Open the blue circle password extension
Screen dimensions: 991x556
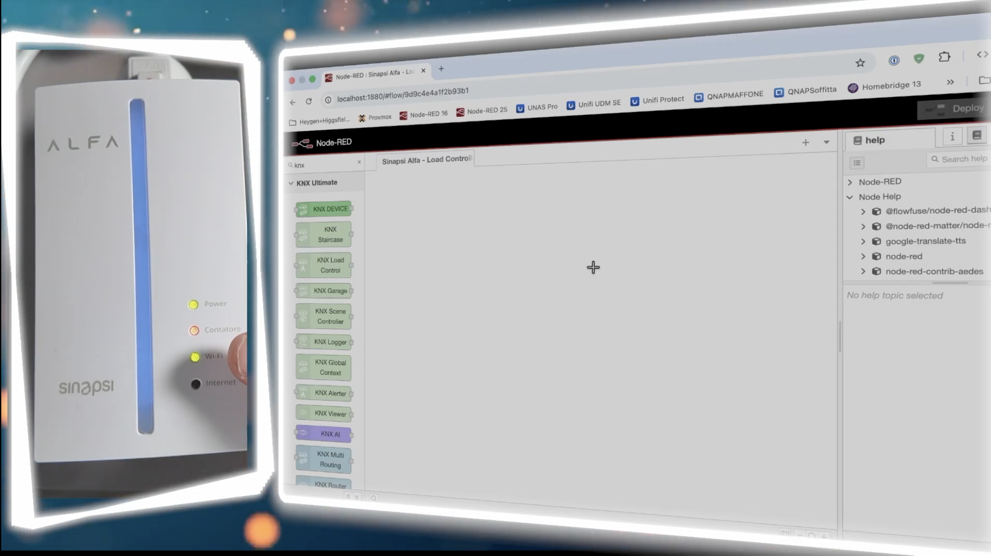tap(894, 61)
